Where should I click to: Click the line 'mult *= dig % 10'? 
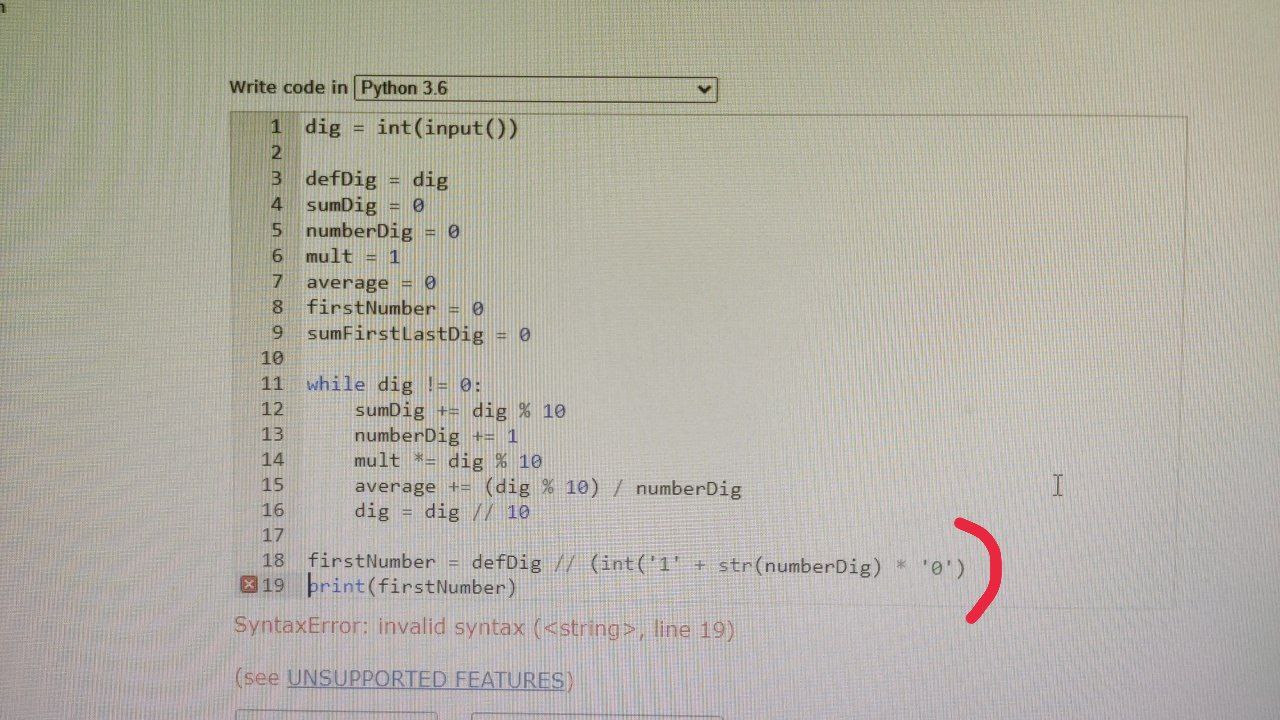(447, 461)
